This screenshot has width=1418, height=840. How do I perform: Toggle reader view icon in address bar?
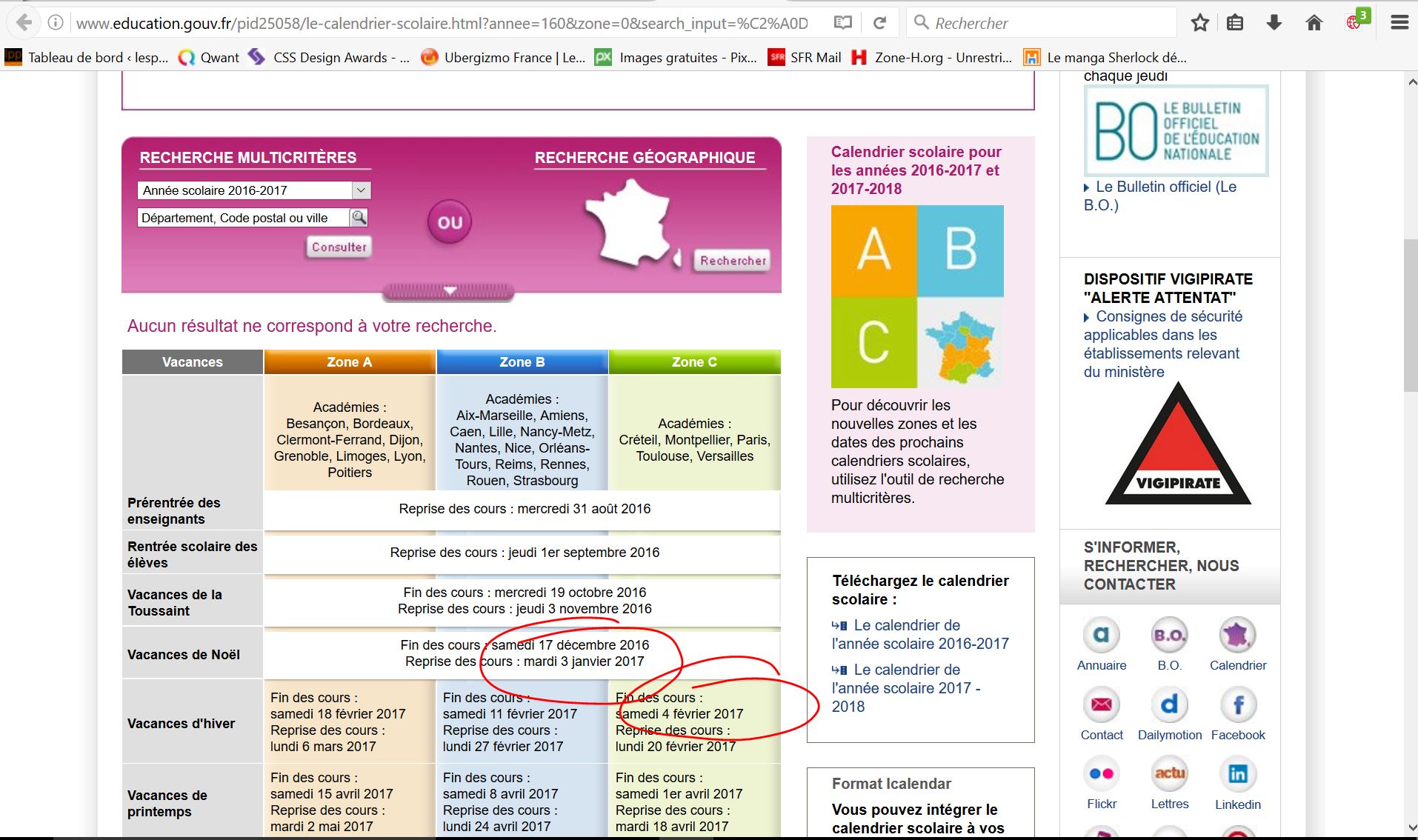pyautogui.click(x=843, y=23)
